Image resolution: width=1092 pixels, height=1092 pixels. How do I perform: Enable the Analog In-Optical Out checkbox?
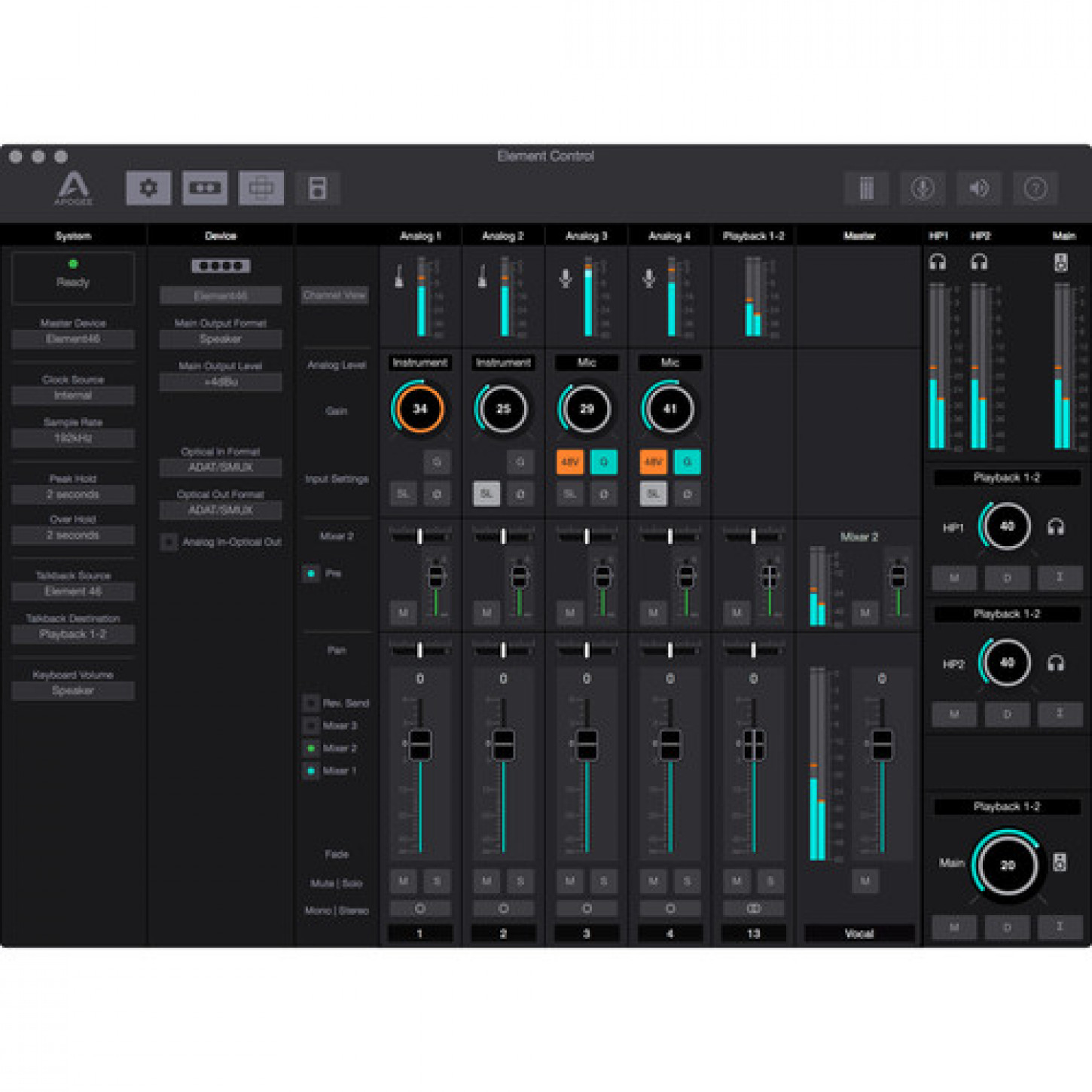coord(169,542)
